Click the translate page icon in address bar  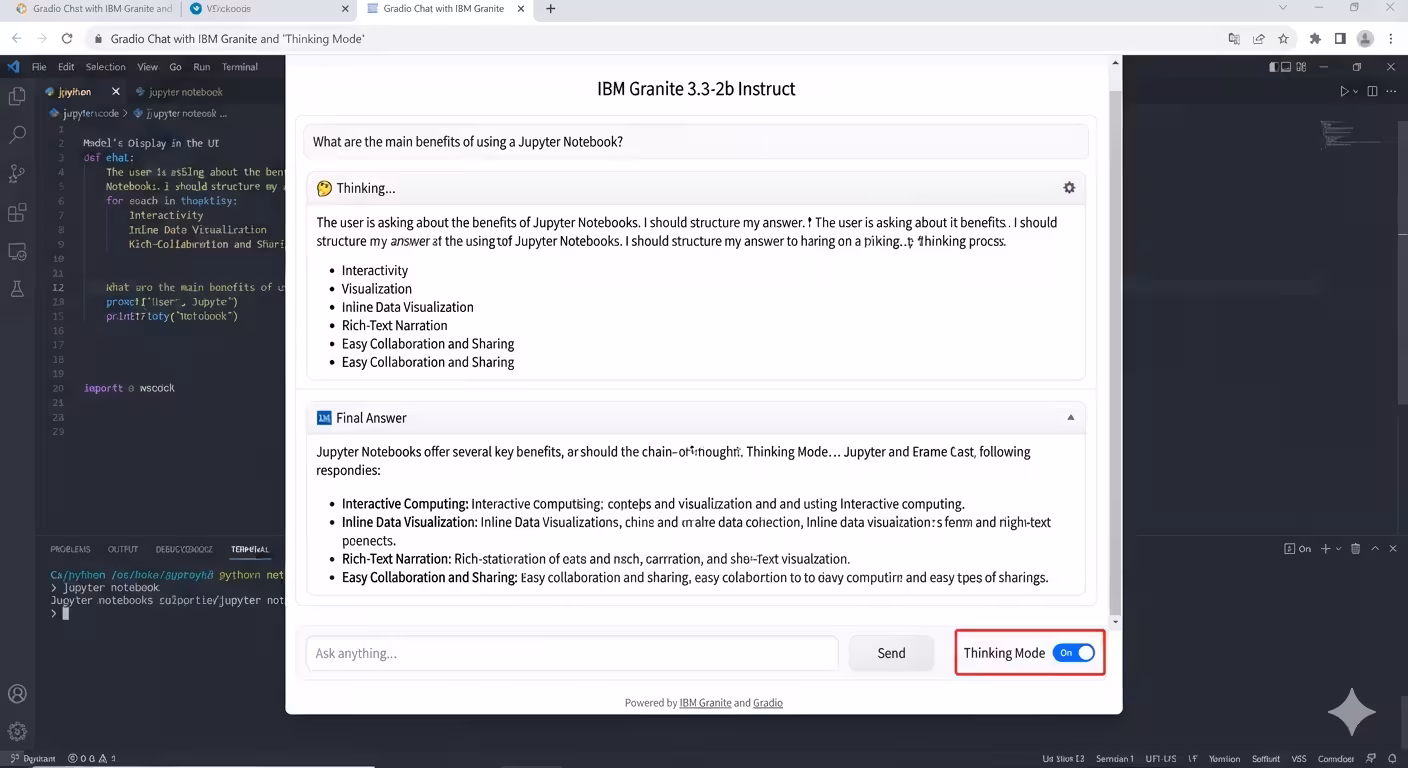tap(1234, 39)
